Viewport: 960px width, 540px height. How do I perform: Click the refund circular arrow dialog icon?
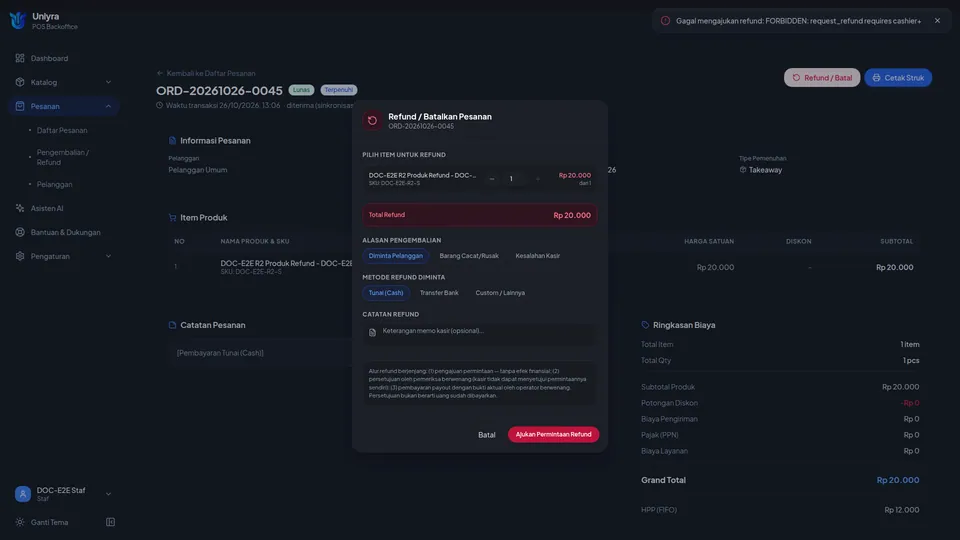tap(372, 121)
